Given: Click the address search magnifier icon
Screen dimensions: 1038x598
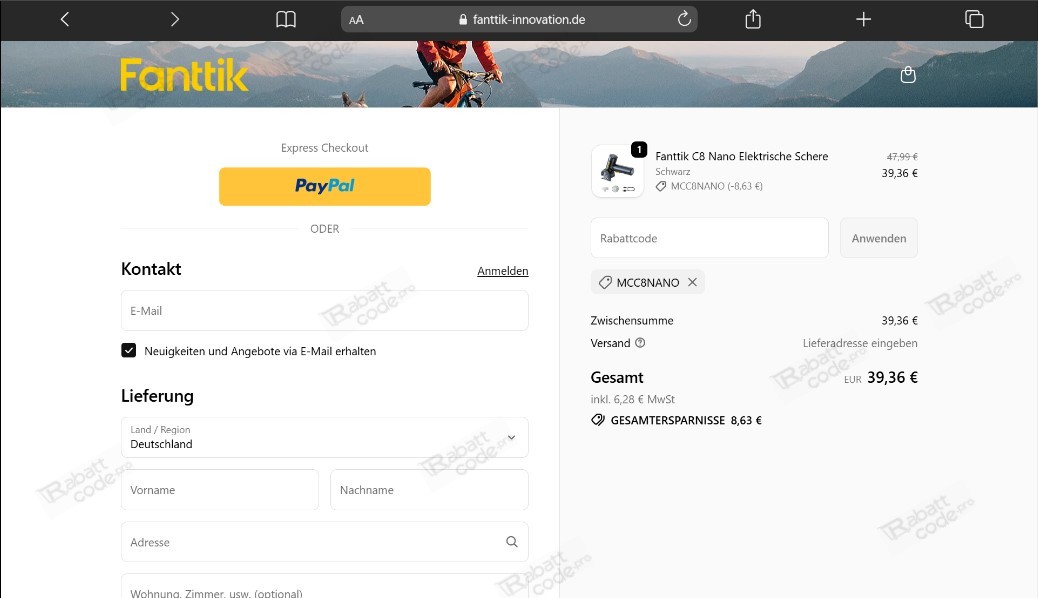Looking at the screenshot, I should [511, 541].
